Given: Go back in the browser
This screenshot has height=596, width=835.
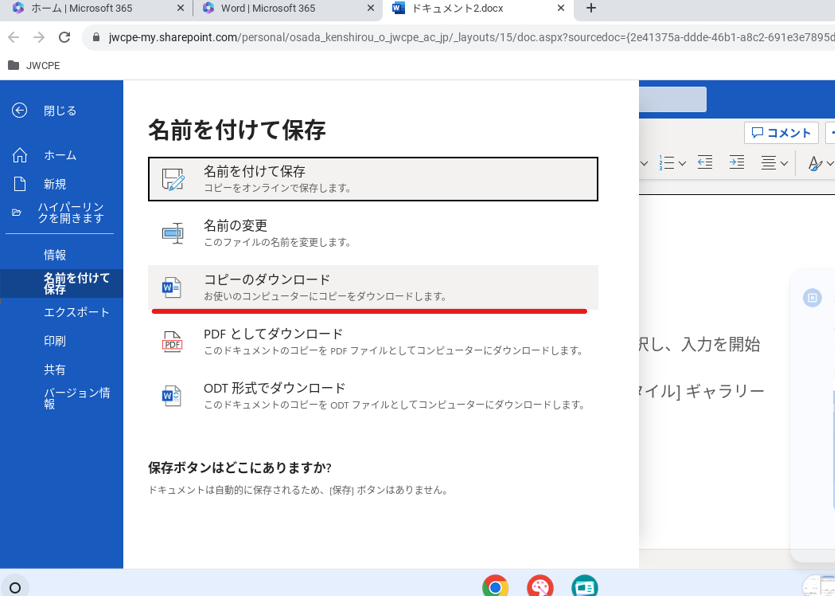Looking at the screenshot, I should (x=14, y=37).
